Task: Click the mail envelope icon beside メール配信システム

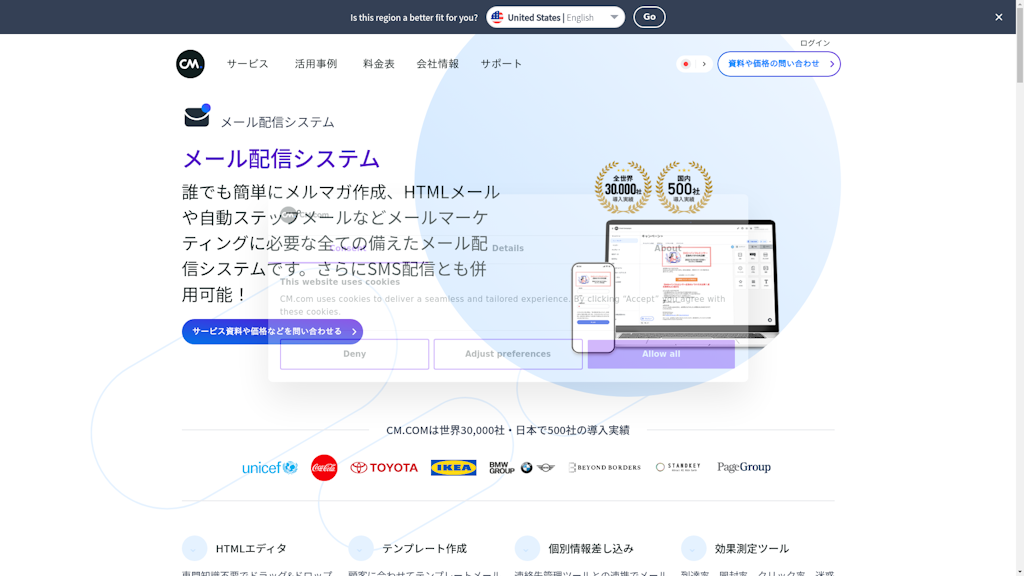Action: (x=197, y=117)
